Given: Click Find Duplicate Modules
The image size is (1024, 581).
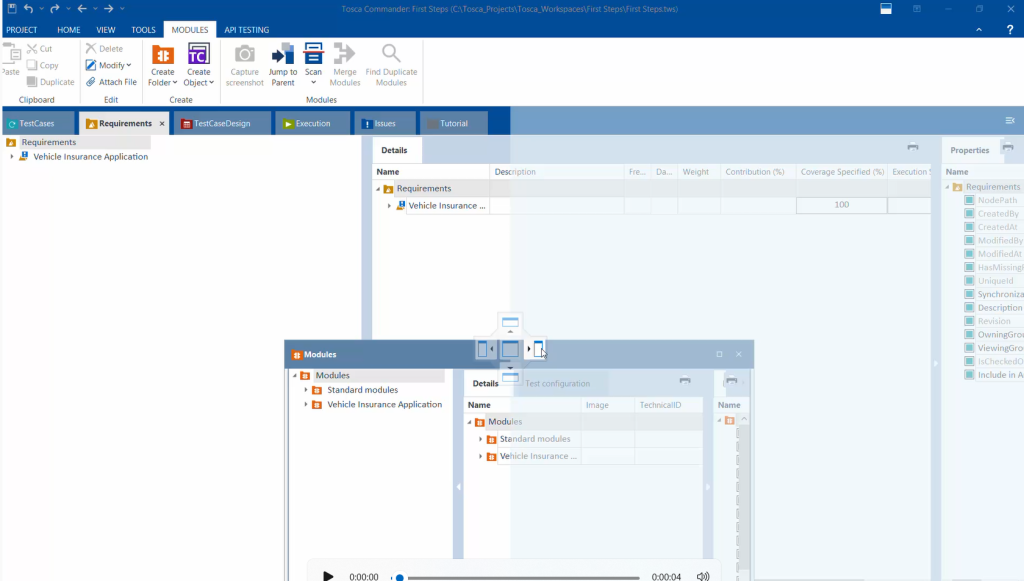Looking at the screenshot, I should click(391, 65).
